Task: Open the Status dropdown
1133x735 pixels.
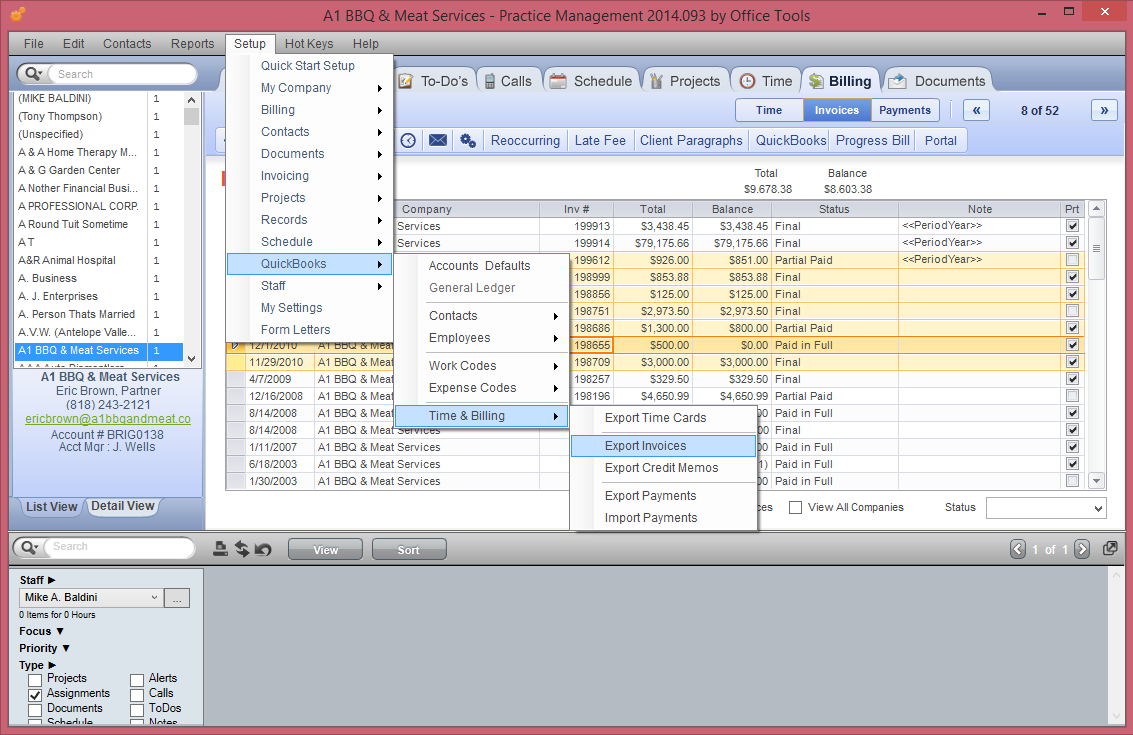Action: click(1046, 508)
